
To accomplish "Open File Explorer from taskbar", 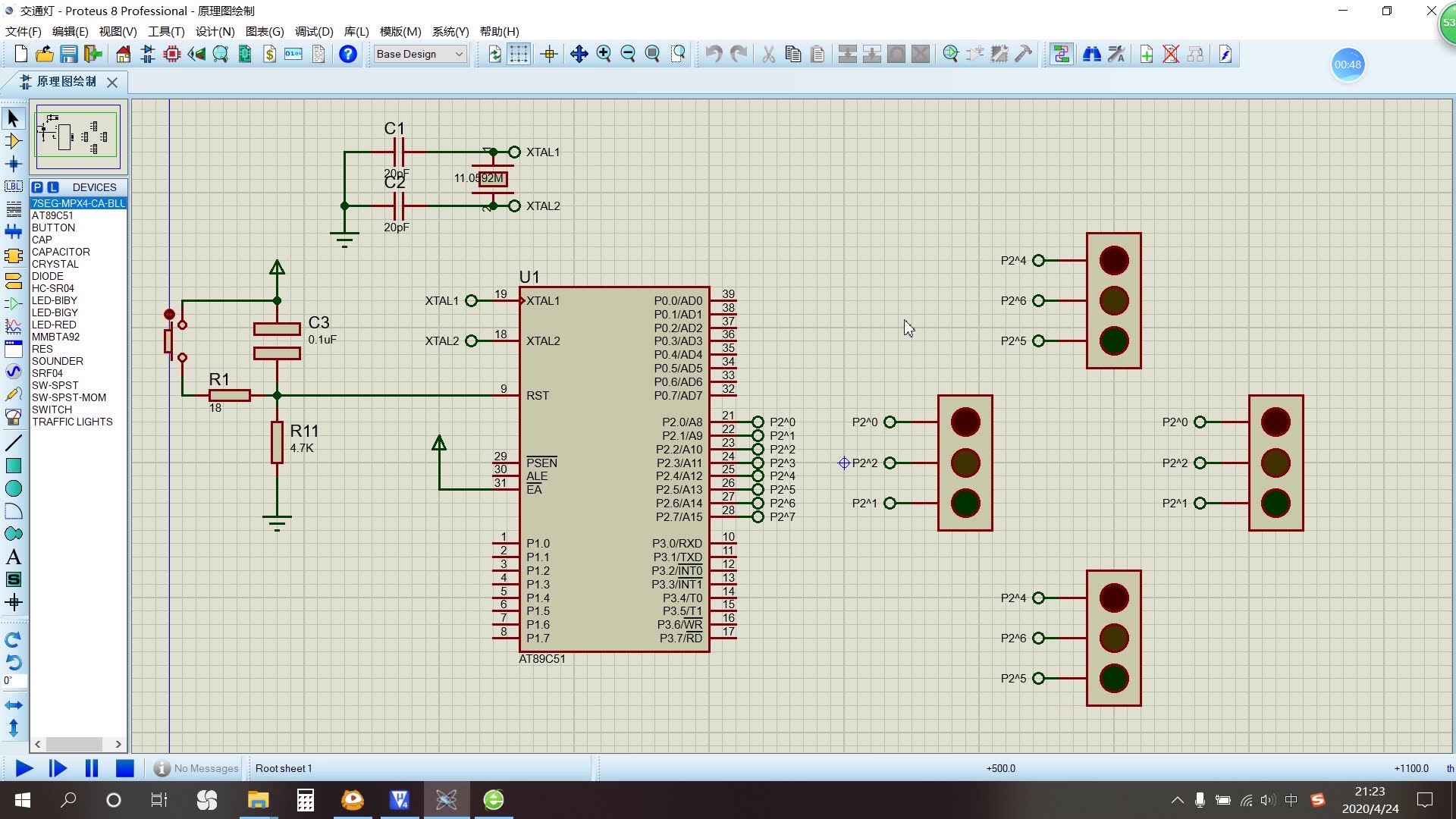I will coord(258,800).
